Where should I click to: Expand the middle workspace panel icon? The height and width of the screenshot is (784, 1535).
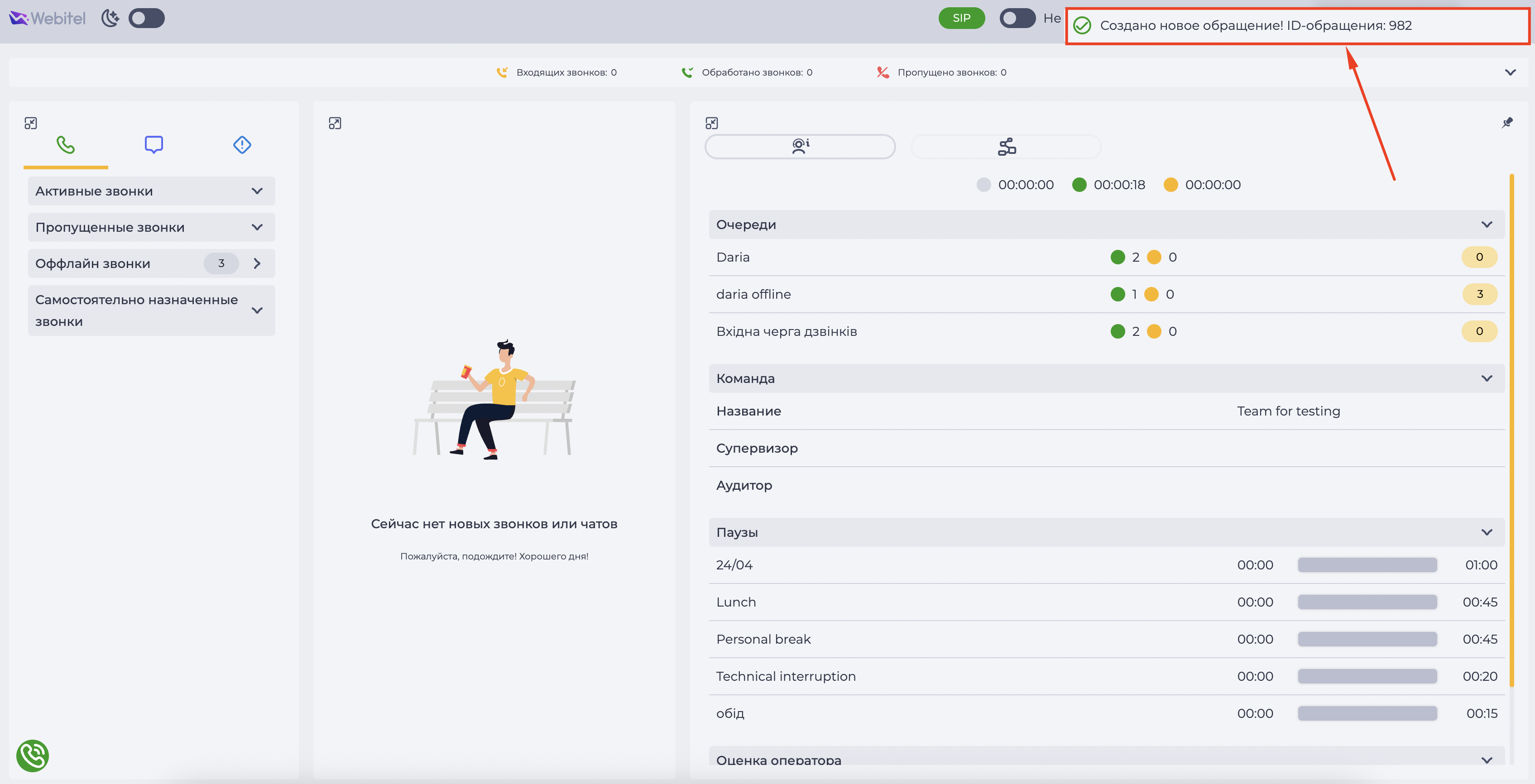[x=335, y=123]
